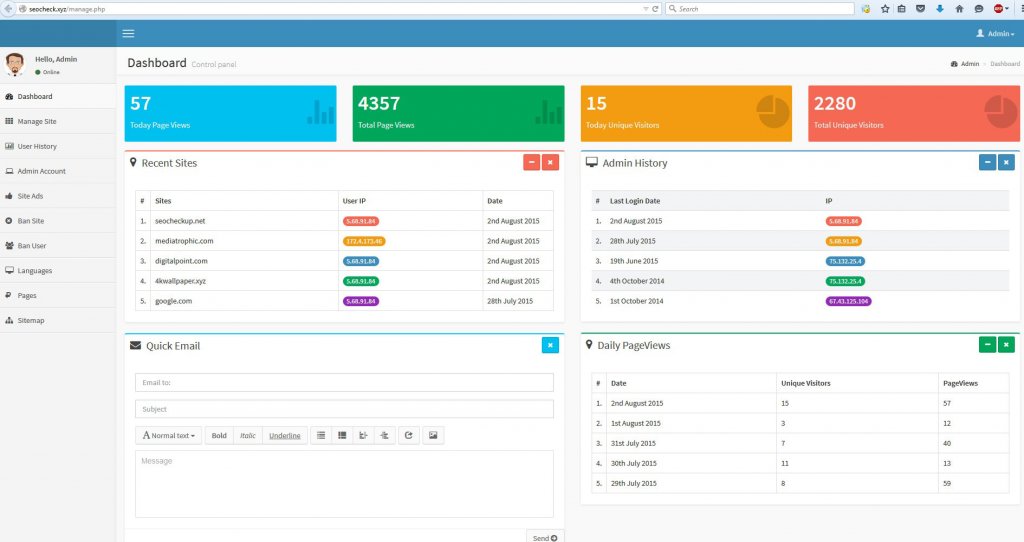Click the Email to input field
This screenshot has height=542, width=1024.
point(344,382)
